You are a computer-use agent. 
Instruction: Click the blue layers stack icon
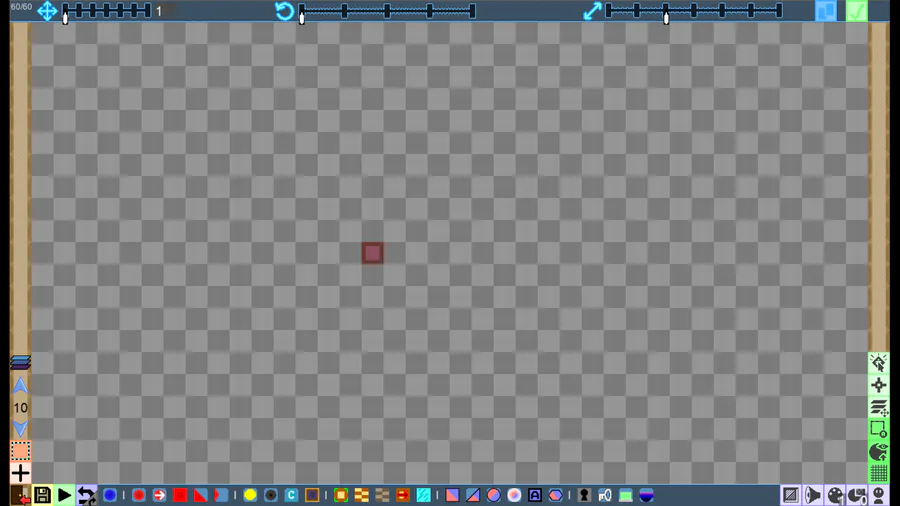(21, 363)
